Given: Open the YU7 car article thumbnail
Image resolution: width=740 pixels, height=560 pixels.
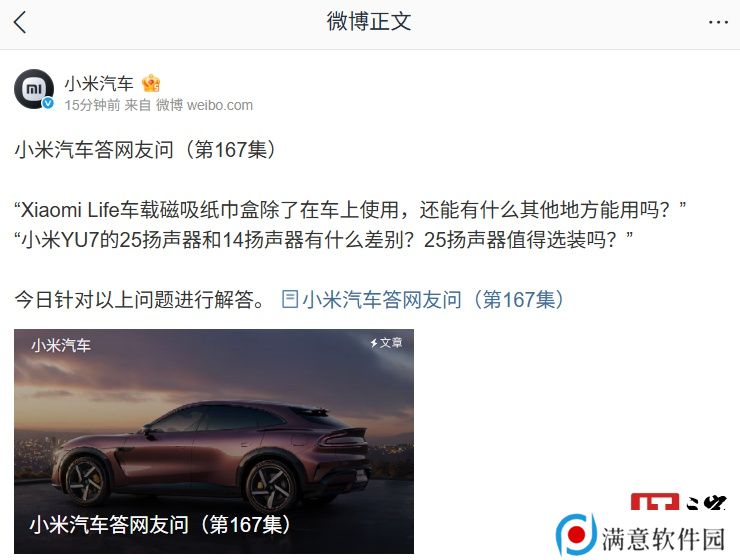Looking at the screenshot, I should (x=214, y=441).
